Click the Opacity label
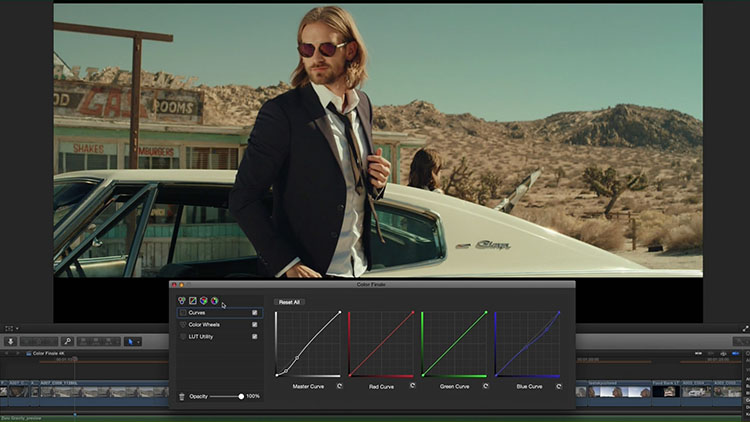The height and width of the screenshot is (422, 750). coord(198,396)
